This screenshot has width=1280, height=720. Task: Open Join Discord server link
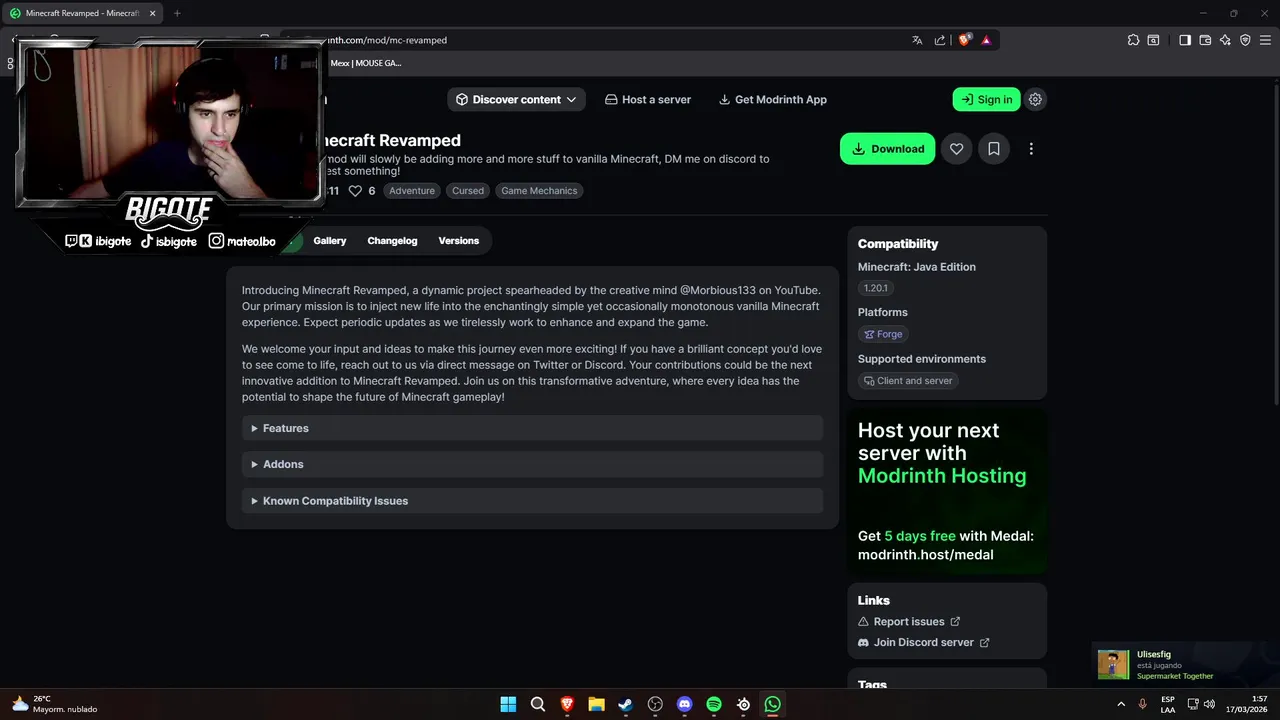924,643
